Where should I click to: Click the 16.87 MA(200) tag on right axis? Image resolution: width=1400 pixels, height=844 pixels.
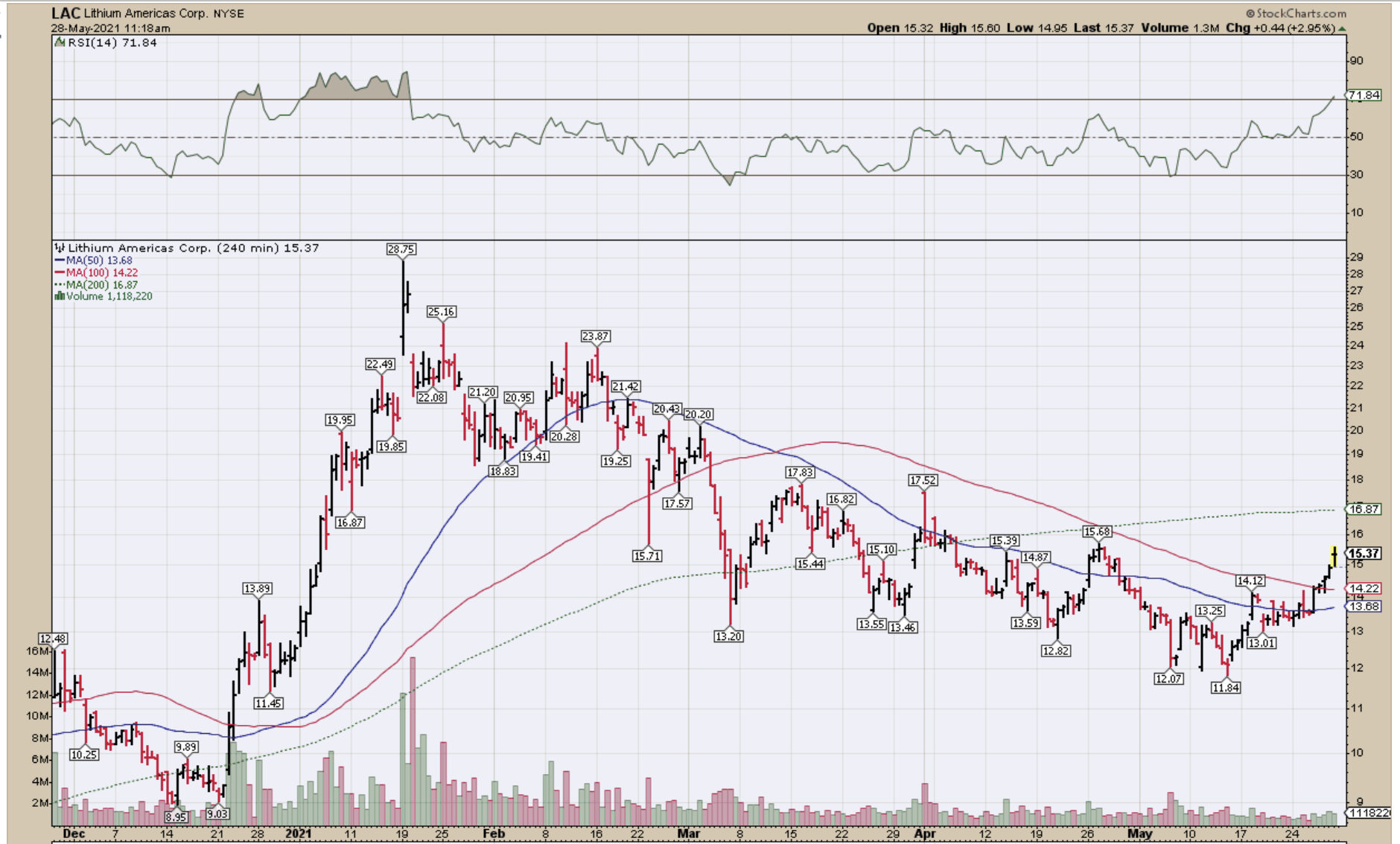(1364, 509)
